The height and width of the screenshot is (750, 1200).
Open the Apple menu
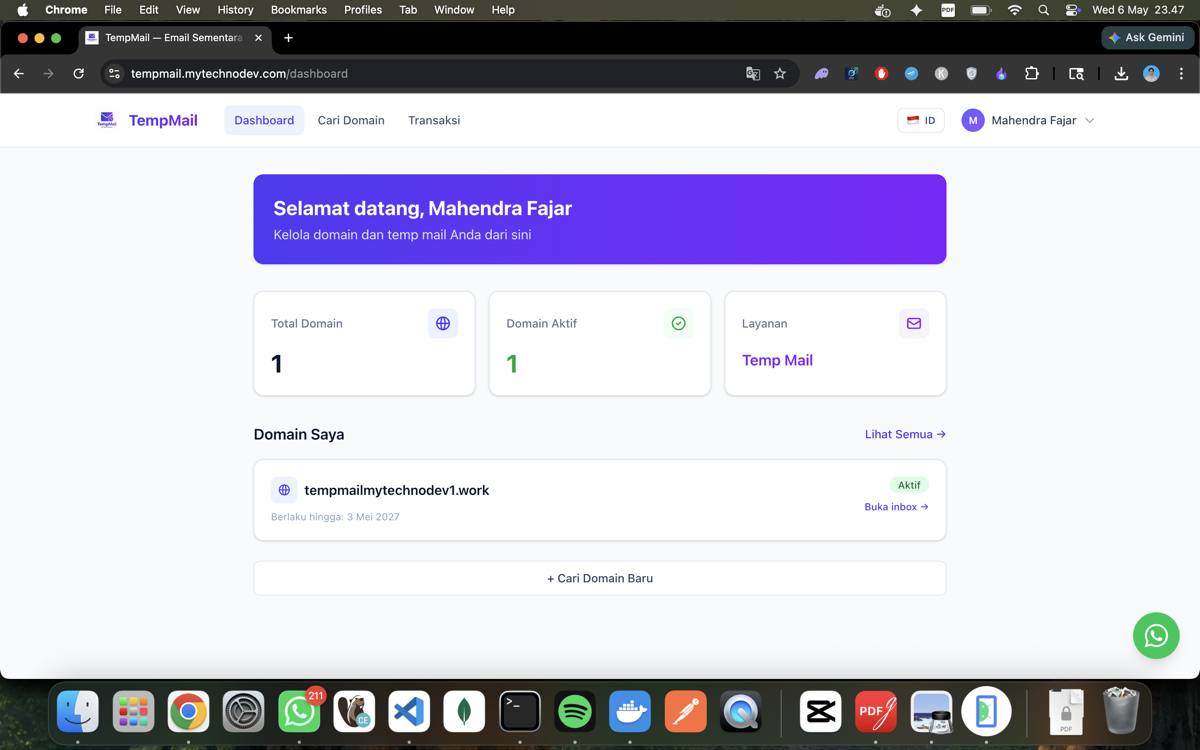click(x=22, y=10)
